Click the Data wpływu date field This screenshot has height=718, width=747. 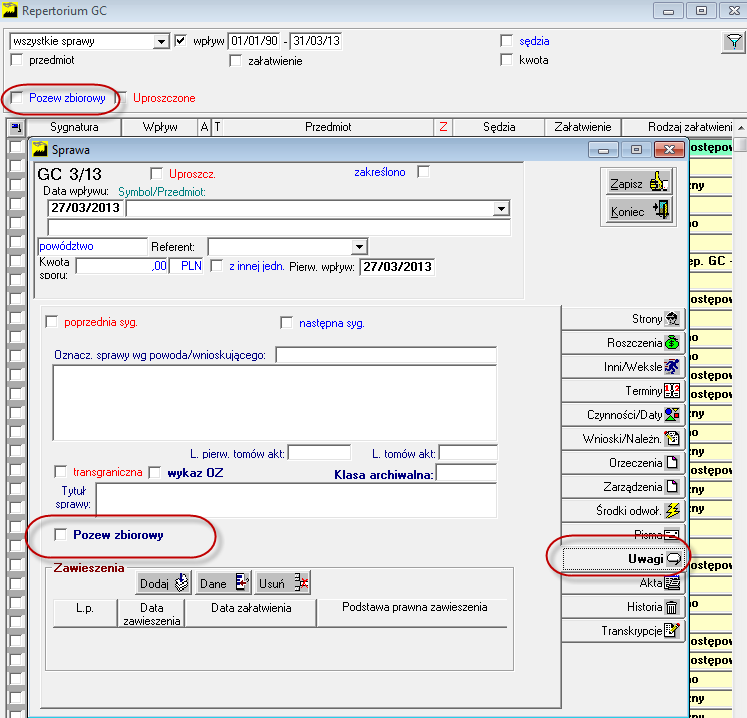point(86,208)
